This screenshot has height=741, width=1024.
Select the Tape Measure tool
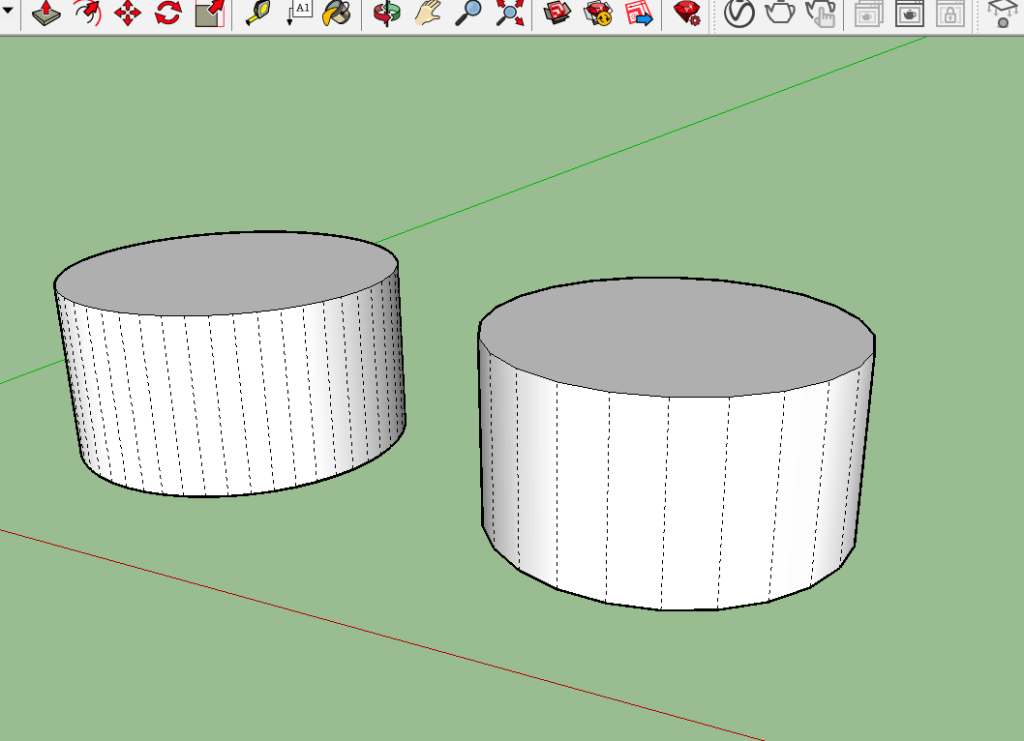click(259, 13)
